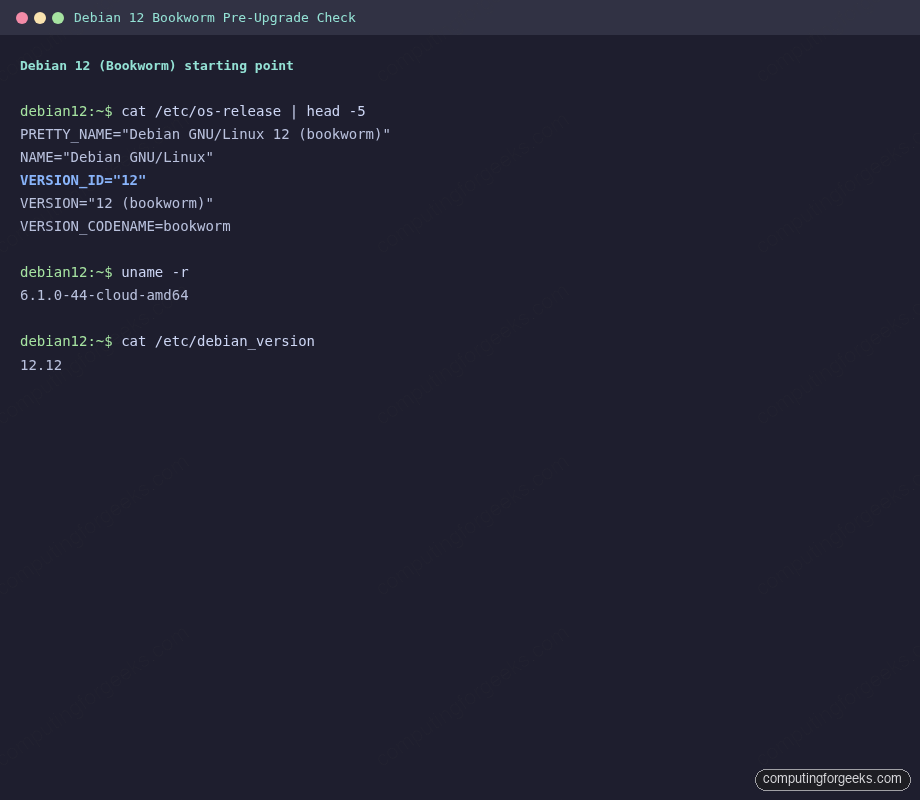Click the bold heading Debian 12 starting point

(x=156, y=65)
